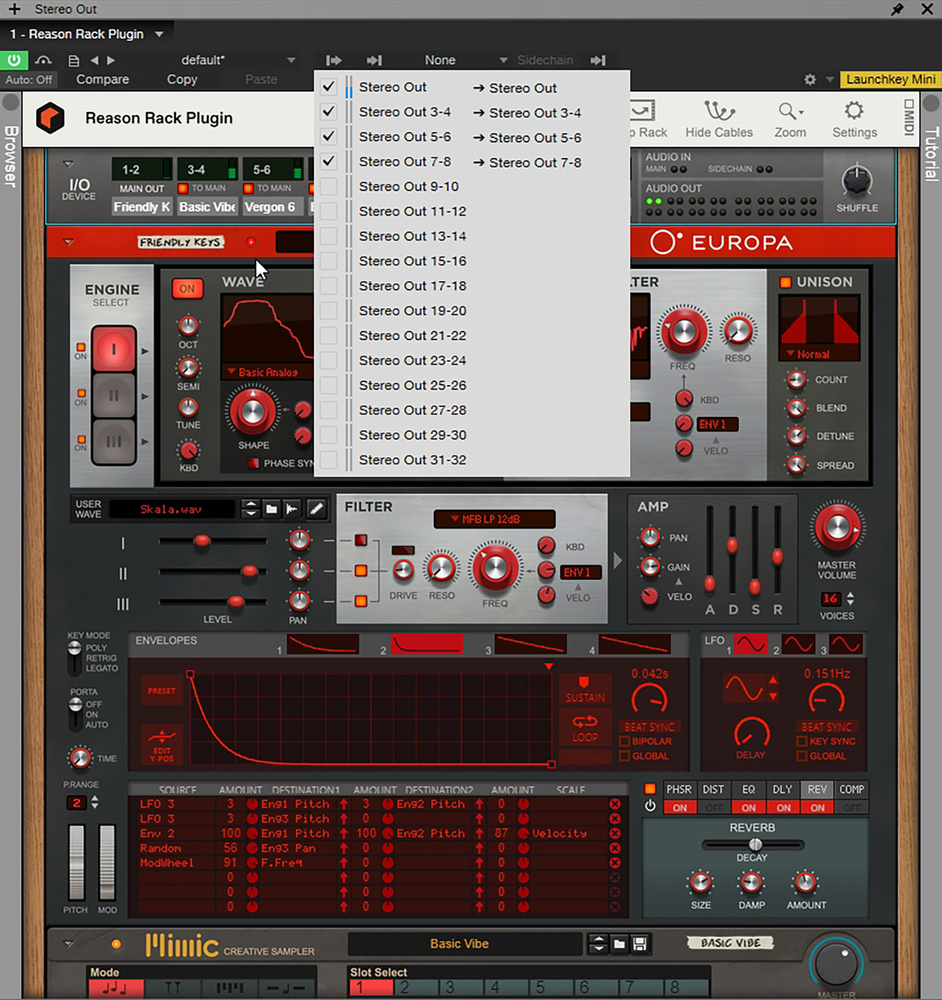The image size is (942, 1000).
Task: Open plugin Settings gear icon
Action: pos(853,112)
